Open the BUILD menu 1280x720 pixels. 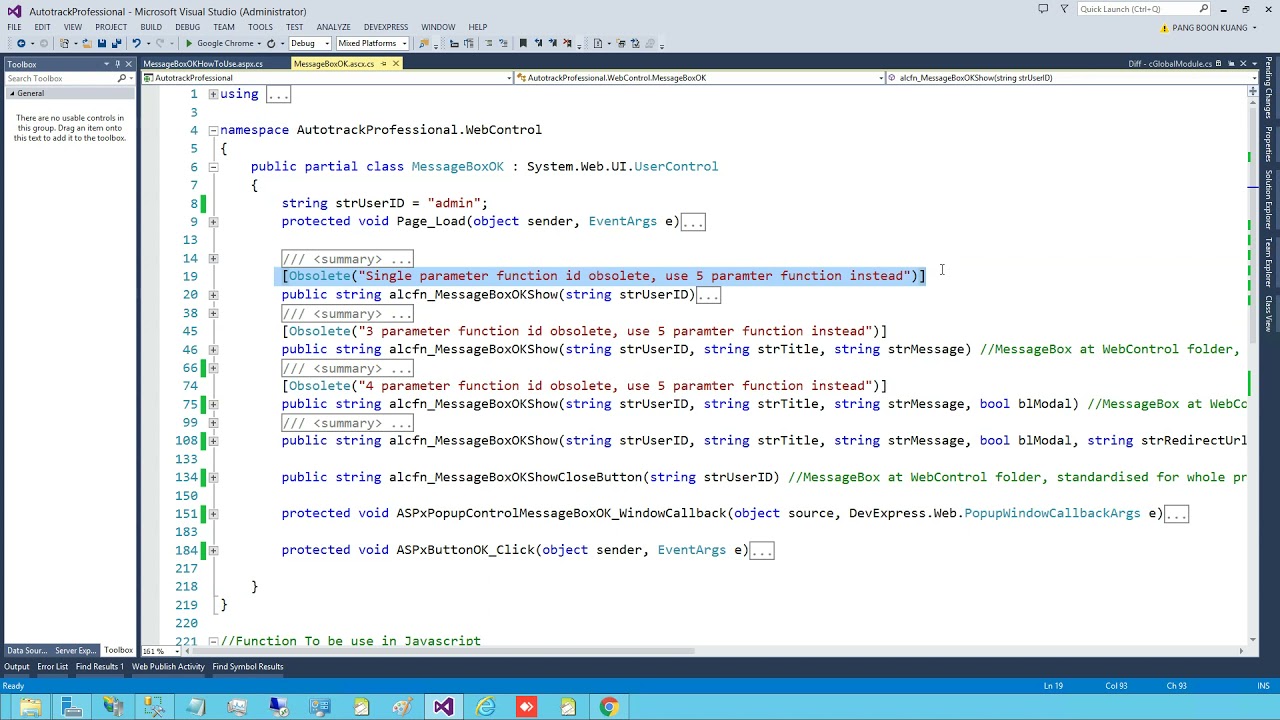click(x=151, y=27)
